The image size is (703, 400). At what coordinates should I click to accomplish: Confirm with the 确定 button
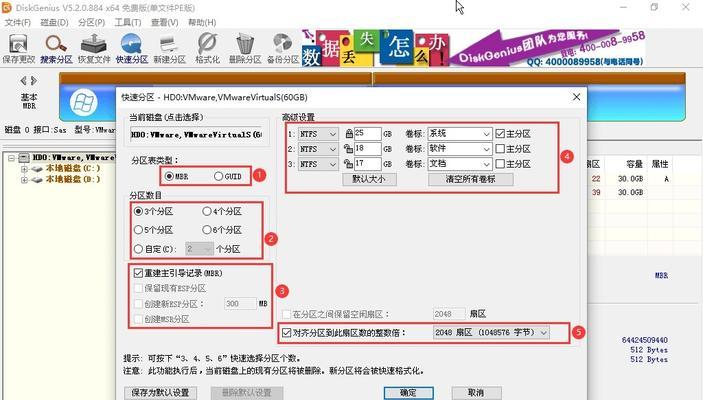(x=408, y=393)
